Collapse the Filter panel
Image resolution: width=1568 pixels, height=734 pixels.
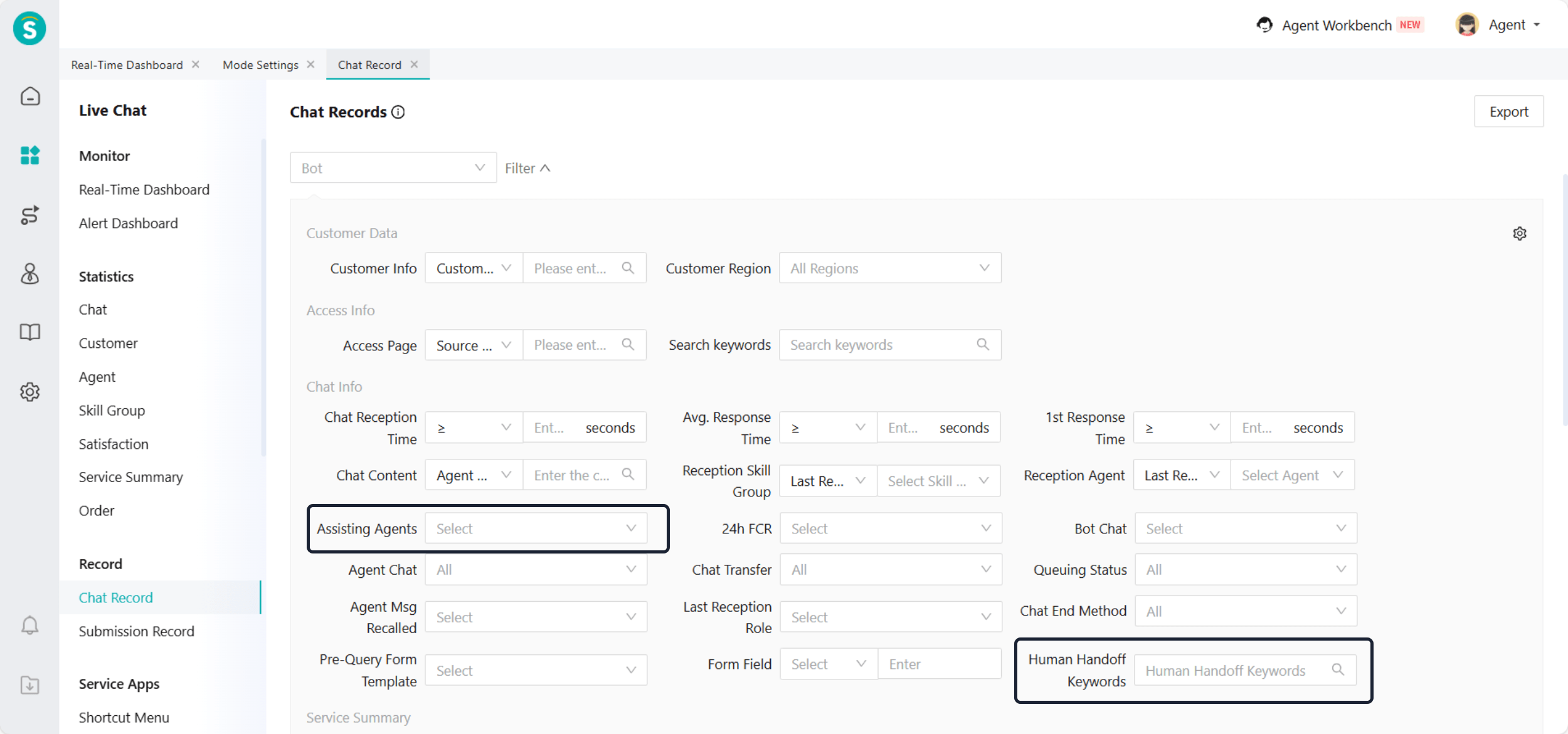click(527, 168)
